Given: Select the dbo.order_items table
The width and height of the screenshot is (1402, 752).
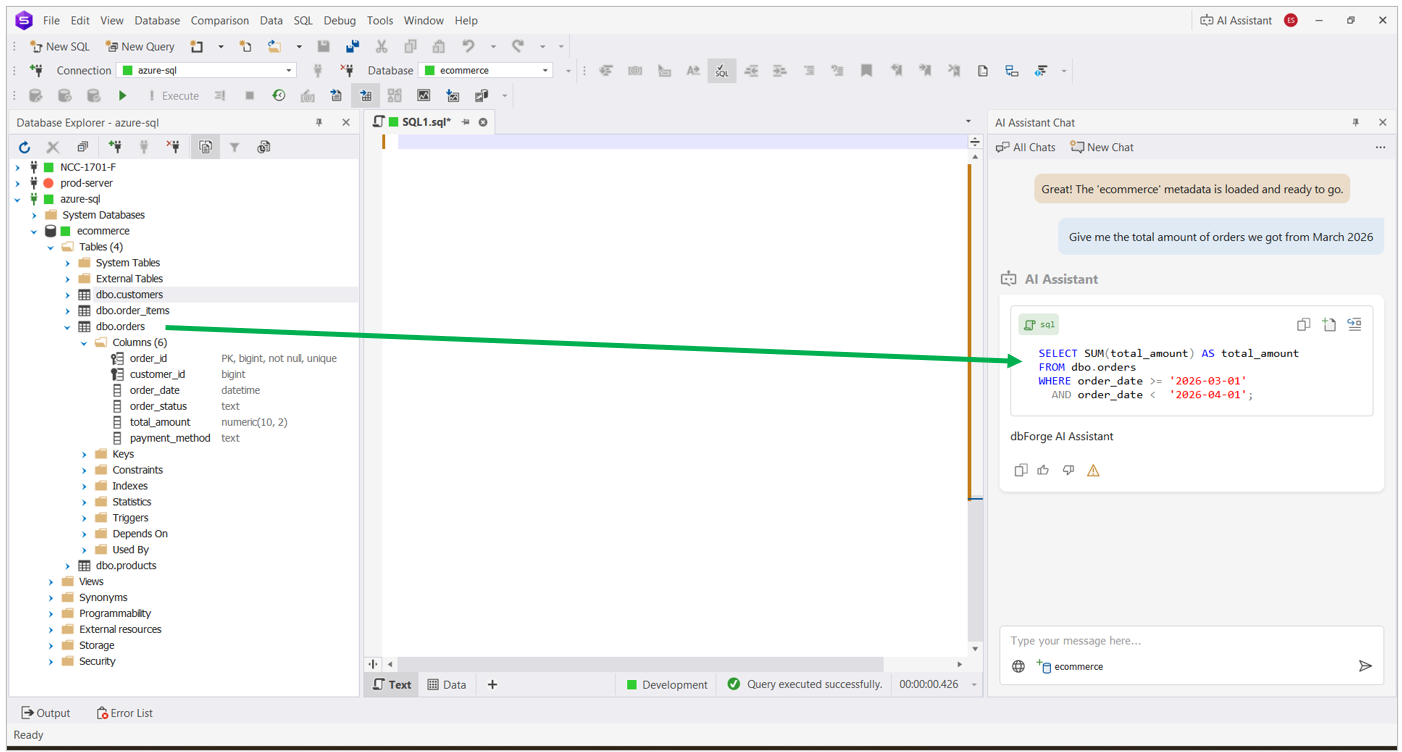Looking at the screenshot, I should click(x=133, y=311).
